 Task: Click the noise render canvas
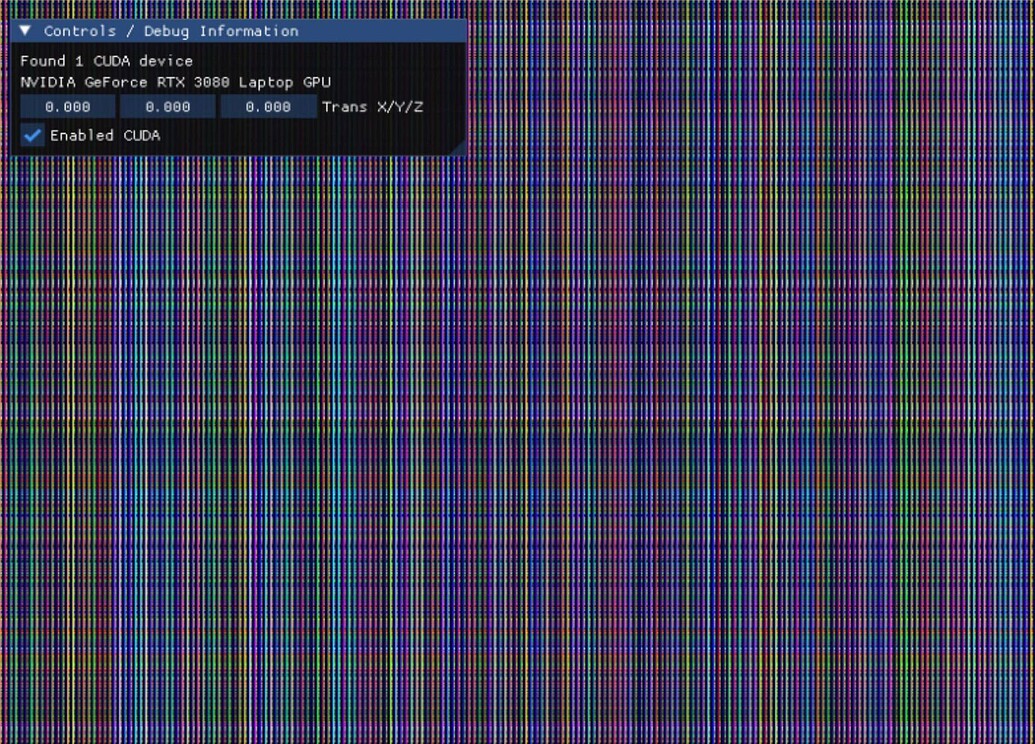(x=700, y=450)
